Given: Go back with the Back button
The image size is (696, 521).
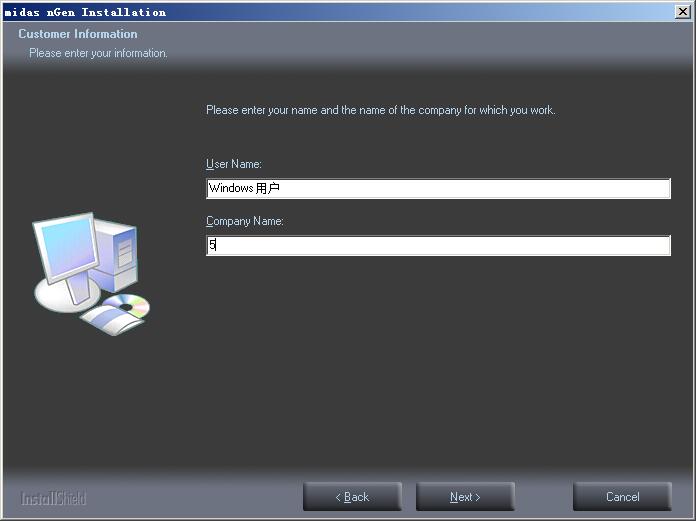Looking at the screenshot, I should point(352,497).
